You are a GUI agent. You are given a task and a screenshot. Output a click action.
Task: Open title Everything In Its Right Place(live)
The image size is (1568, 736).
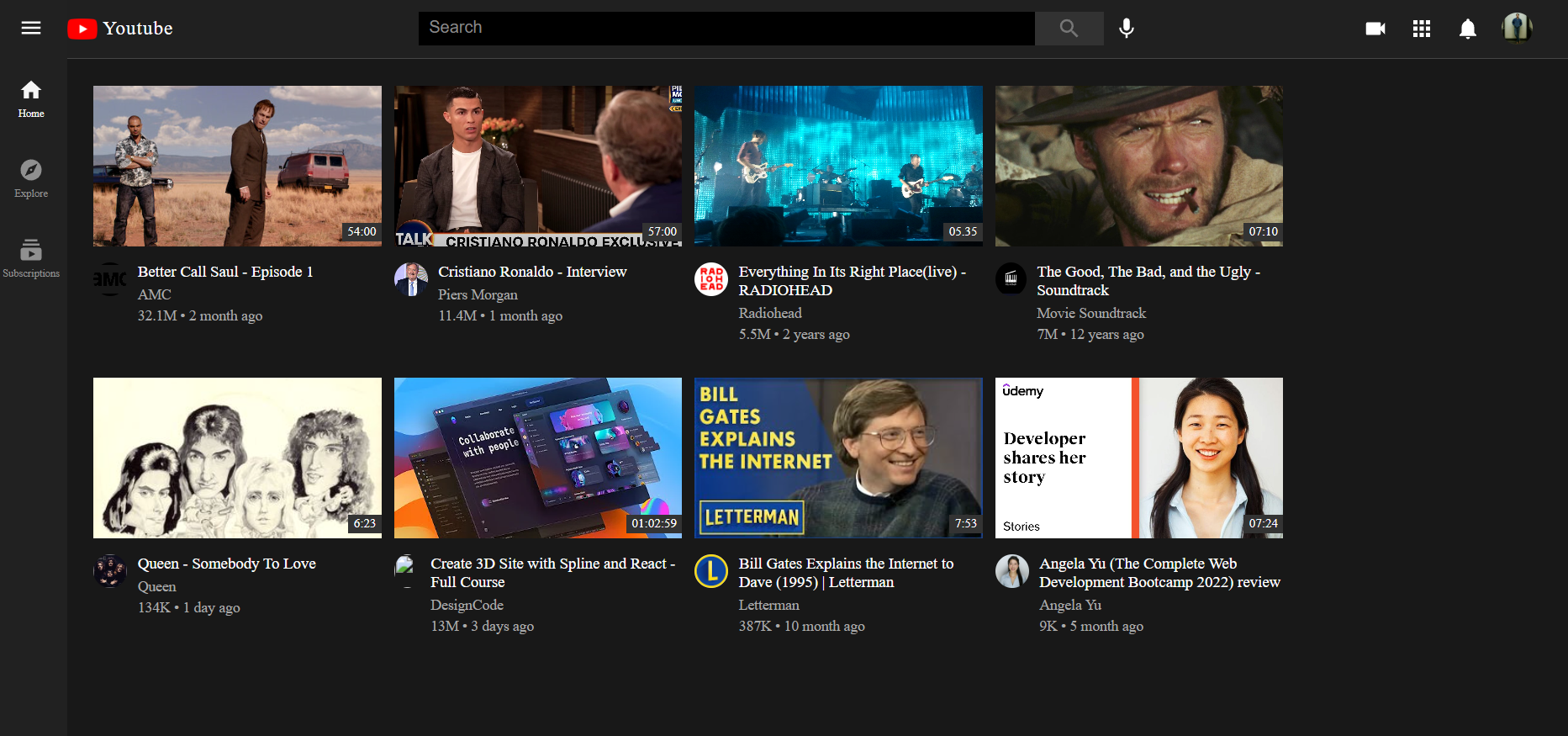click(x=853, y=281)
